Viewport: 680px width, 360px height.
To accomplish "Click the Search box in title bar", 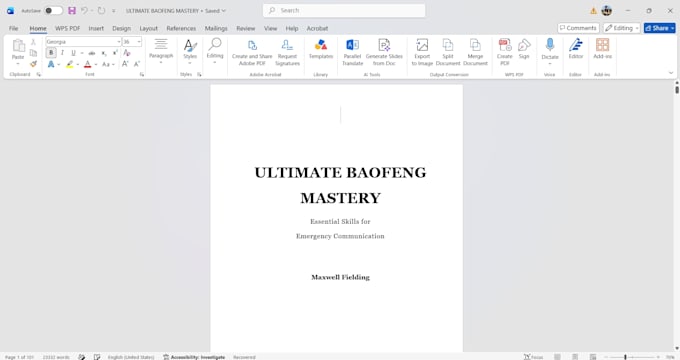I will point(344,10).
